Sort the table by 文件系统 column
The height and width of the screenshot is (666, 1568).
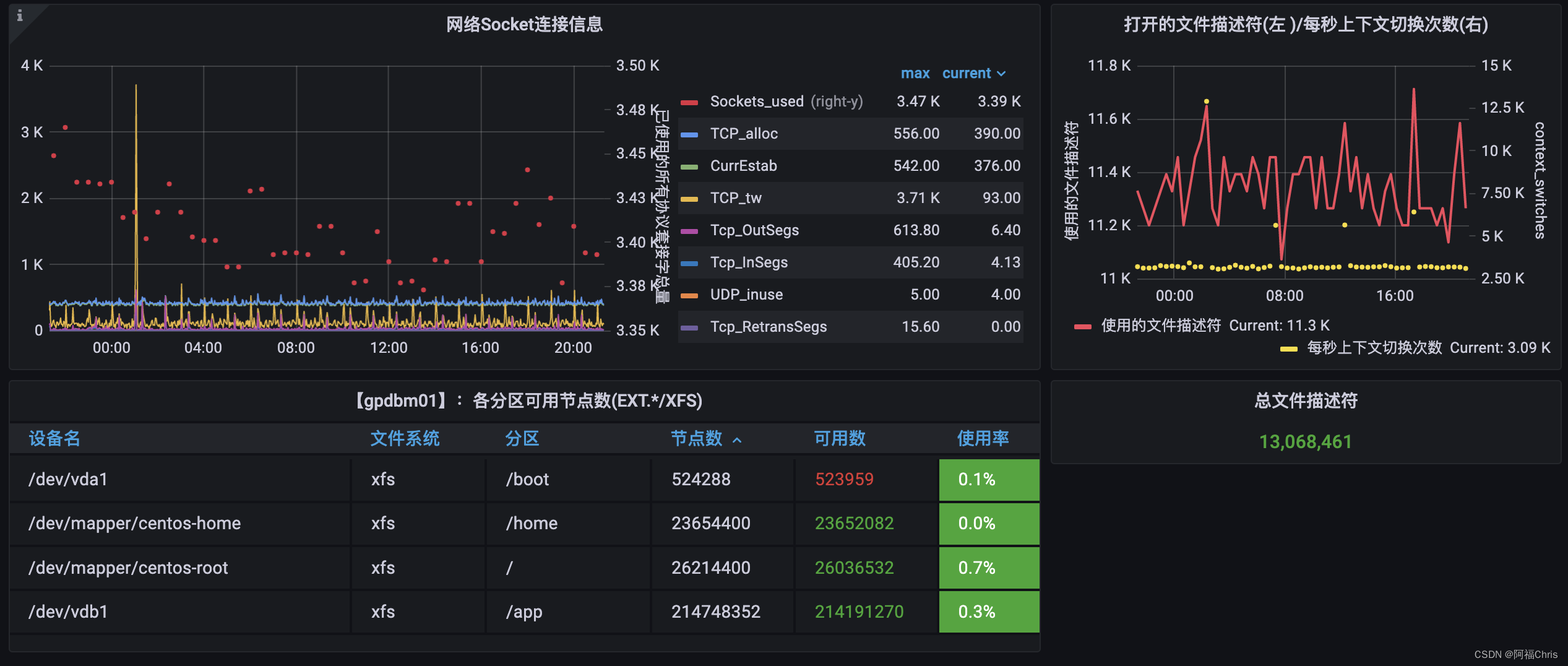[x=405, y=438]
